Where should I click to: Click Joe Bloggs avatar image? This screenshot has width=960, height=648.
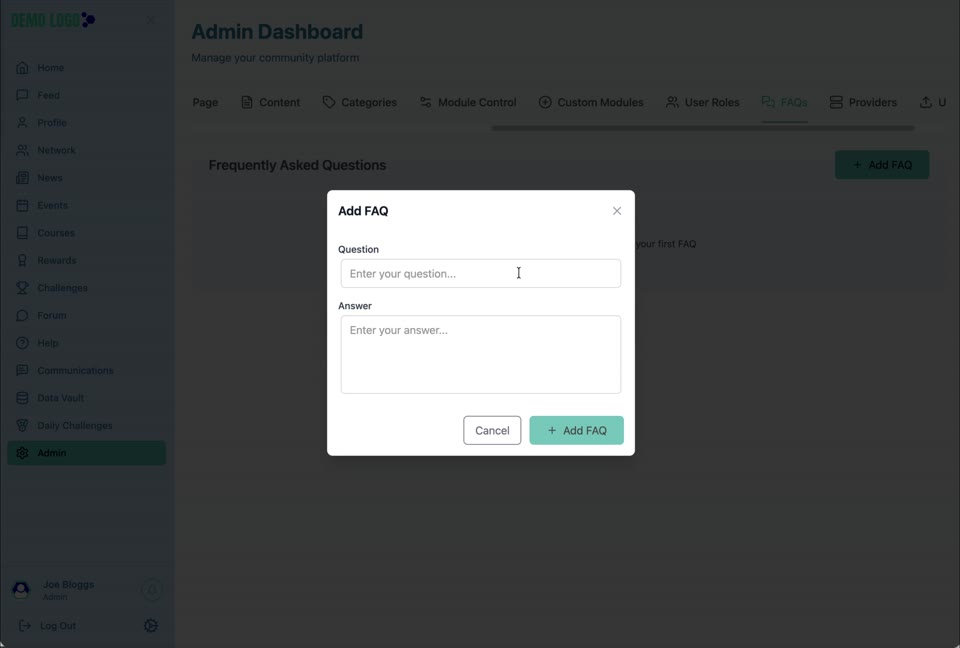(x=21, y=590)
